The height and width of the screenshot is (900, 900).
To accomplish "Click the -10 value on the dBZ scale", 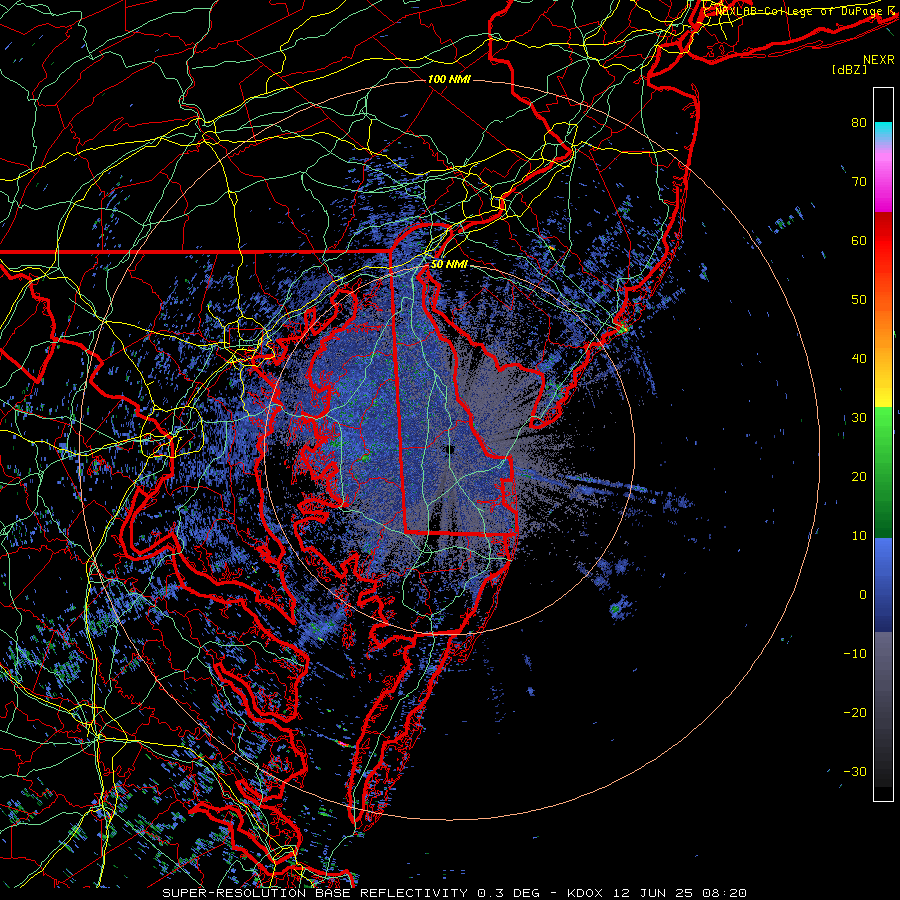I will (x=855, y=654).
